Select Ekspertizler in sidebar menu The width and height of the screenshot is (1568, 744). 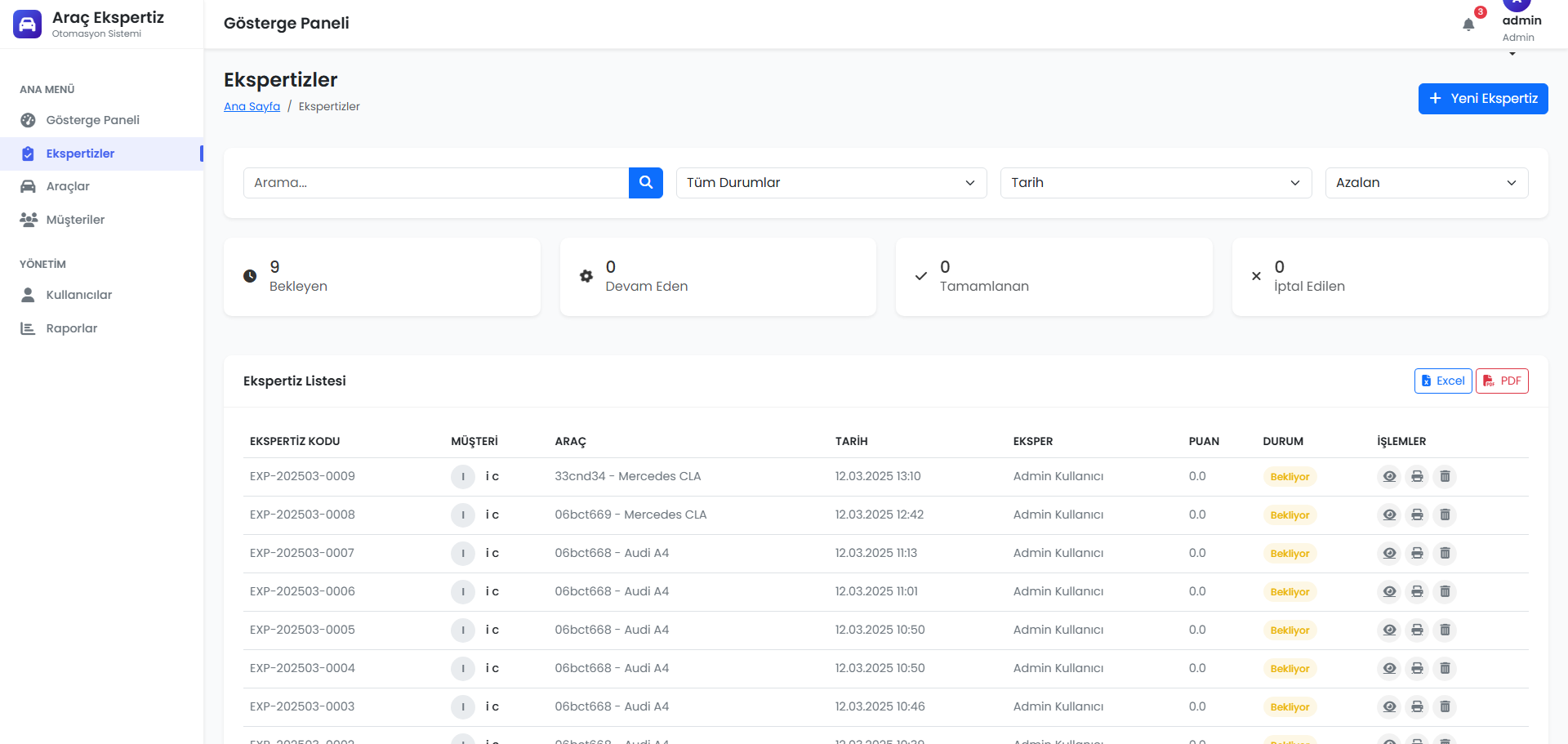click(101, 154)
